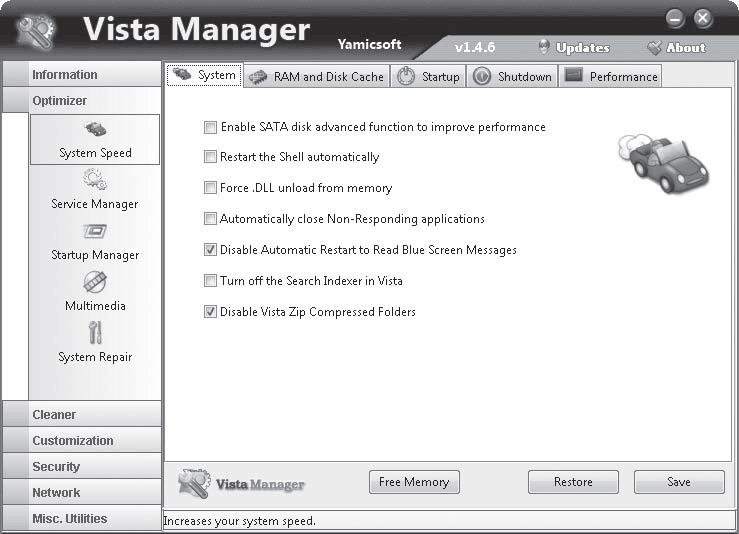
Task: Click the Updates icon in header
Action: 544,47
